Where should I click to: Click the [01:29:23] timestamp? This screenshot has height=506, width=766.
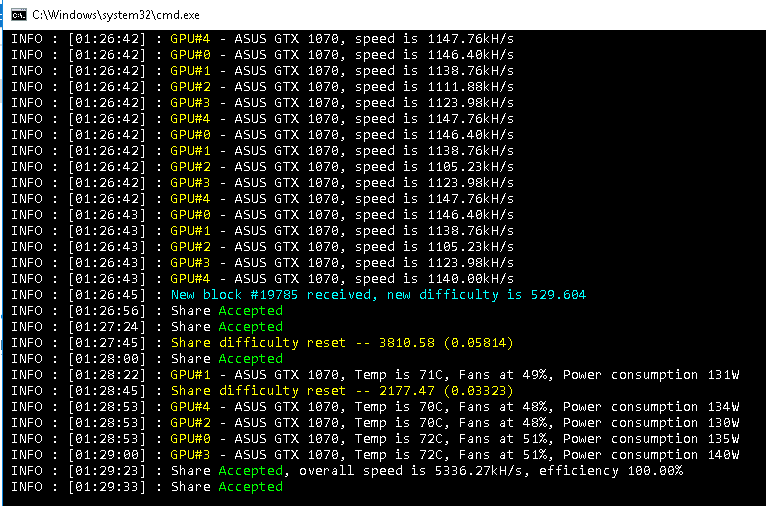107,470
